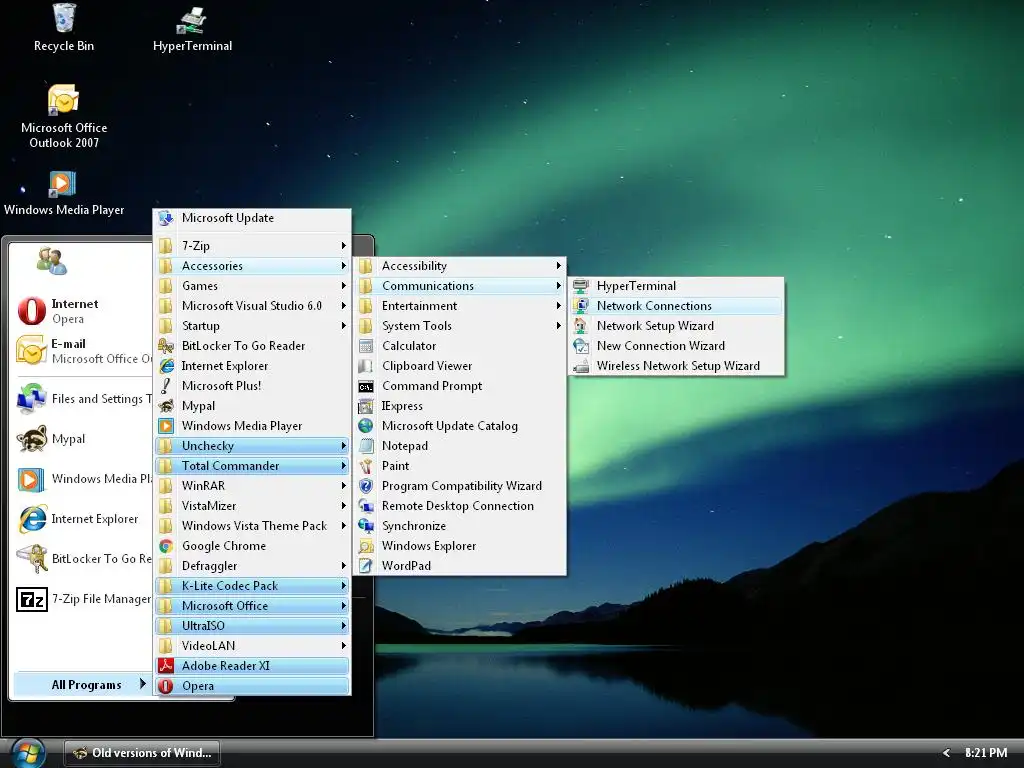Open Startup folder entry
This screenshot has height=768, width=1024.
[252, 326]
